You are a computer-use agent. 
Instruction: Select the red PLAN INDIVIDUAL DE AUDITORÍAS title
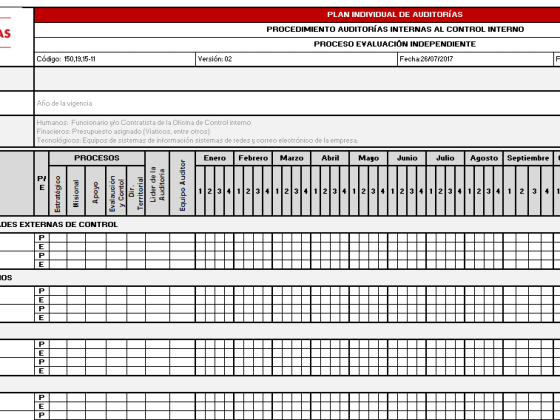click(x=395, y=15)
